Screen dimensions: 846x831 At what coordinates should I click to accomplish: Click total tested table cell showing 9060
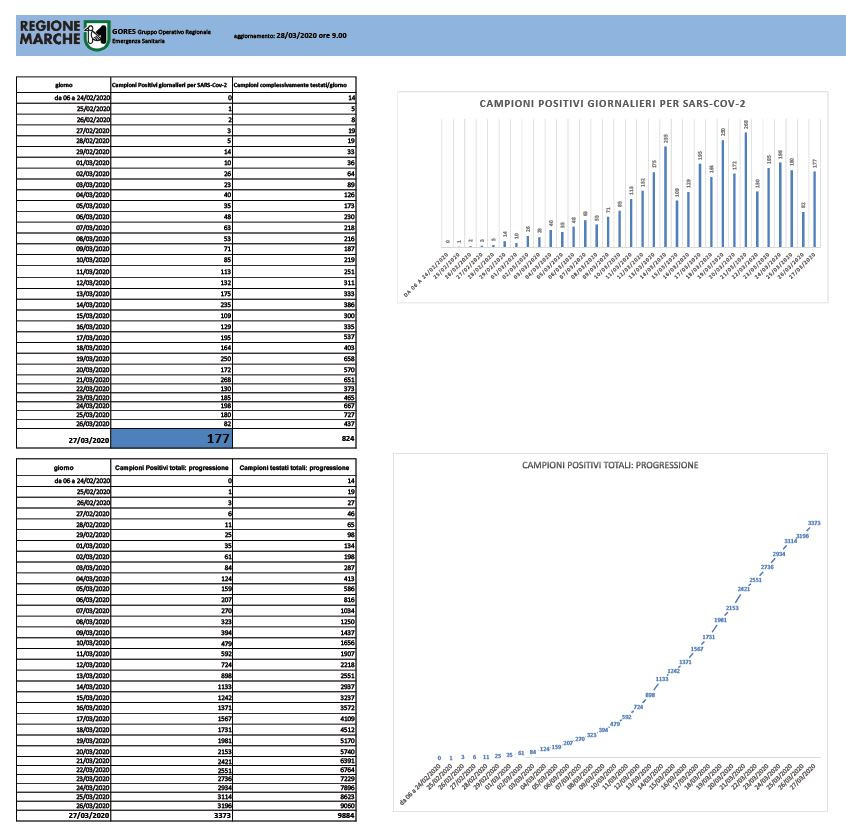(x=294, y=806)
